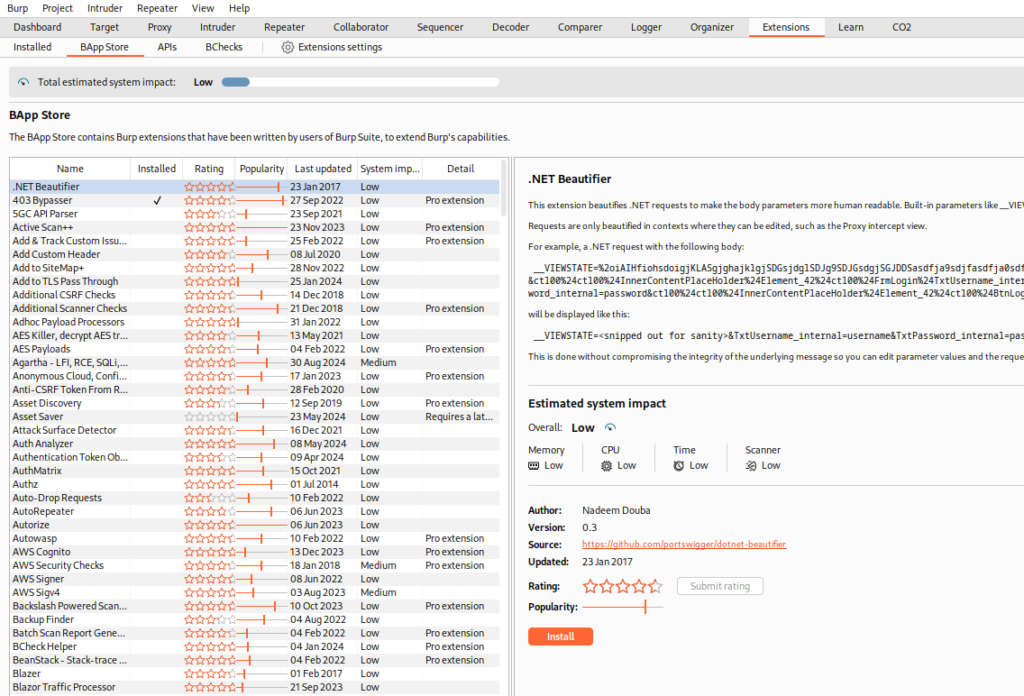1024x696 pixels.
Task: Select the Extensions tab
Action: pos(786,27)
